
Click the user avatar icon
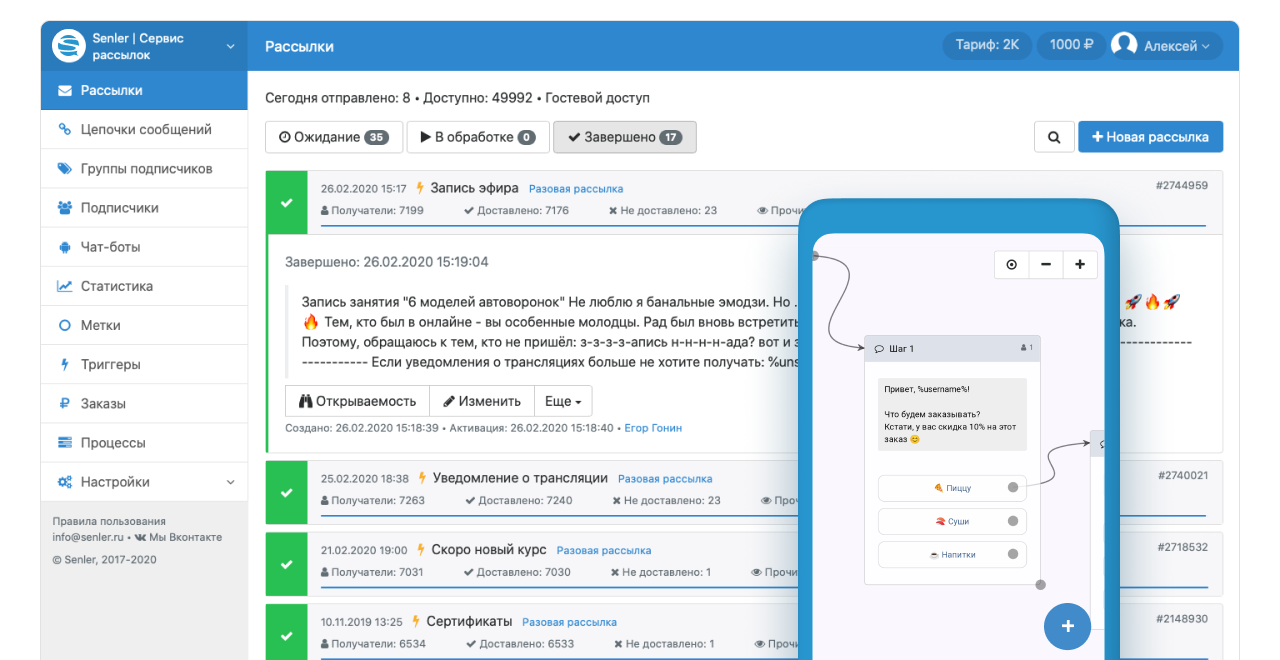[1125, 45]
